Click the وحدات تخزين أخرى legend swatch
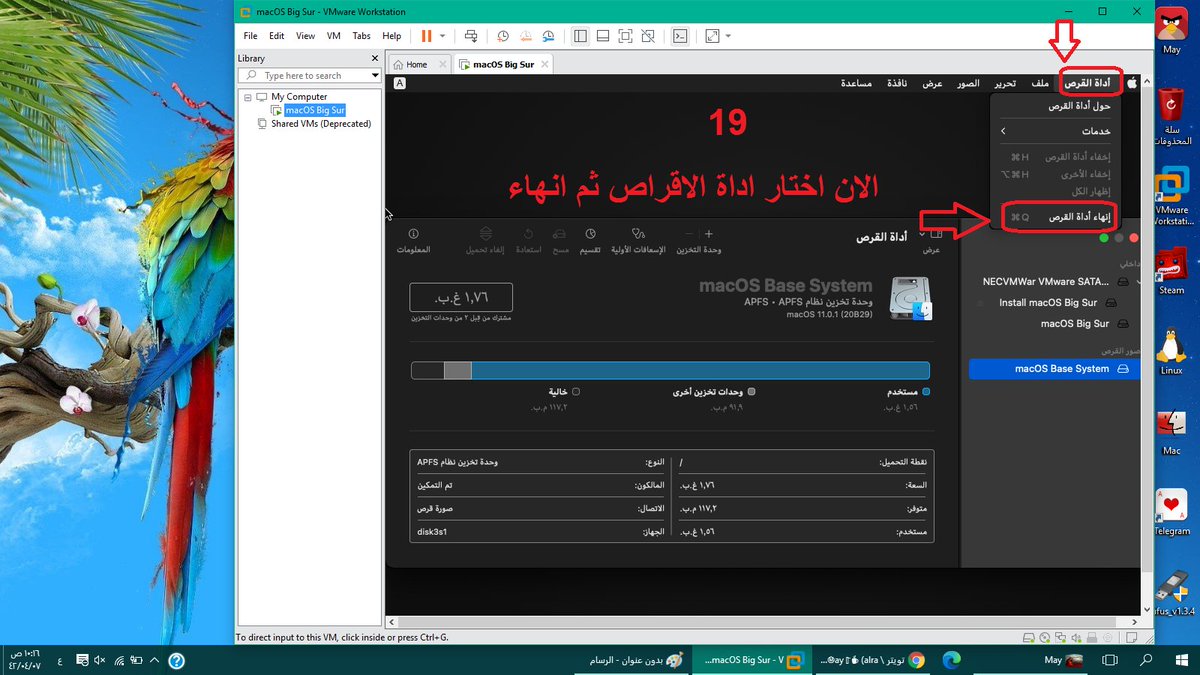Viewport: 1200px width, 675px height. [x=752, y=392]
